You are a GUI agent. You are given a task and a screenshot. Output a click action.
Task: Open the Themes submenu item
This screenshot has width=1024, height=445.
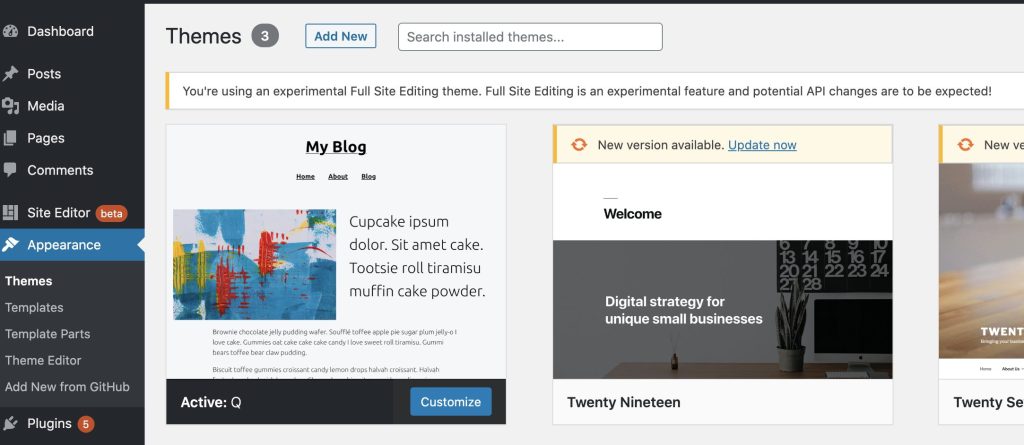pyautogui.click(x=29, y=281)
